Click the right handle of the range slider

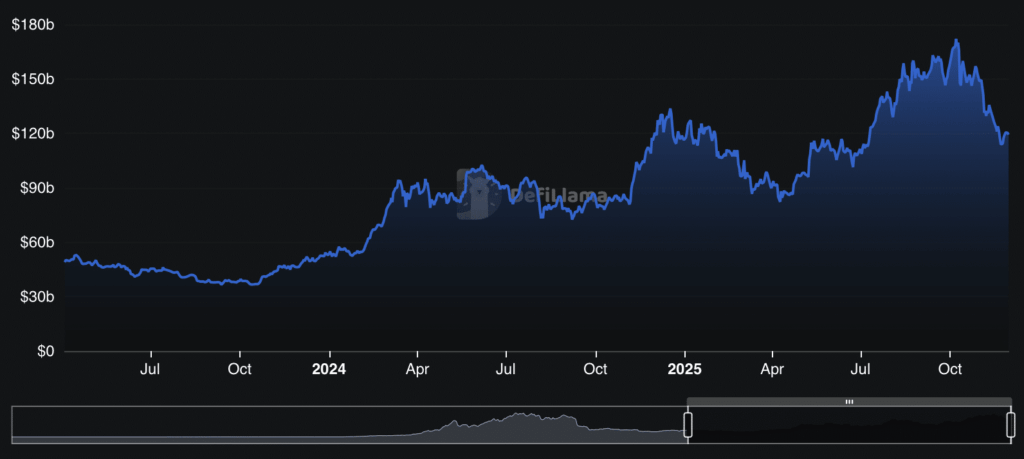tap(1010, 424)
